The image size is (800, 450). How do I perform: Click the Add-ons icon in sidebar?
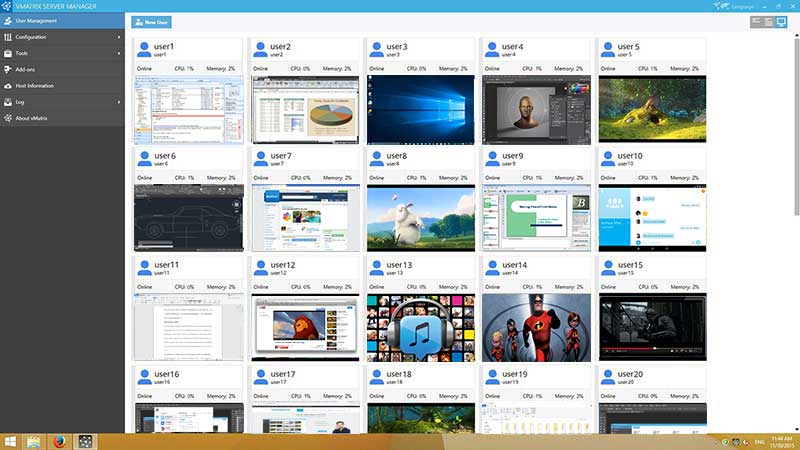[8, 69]
